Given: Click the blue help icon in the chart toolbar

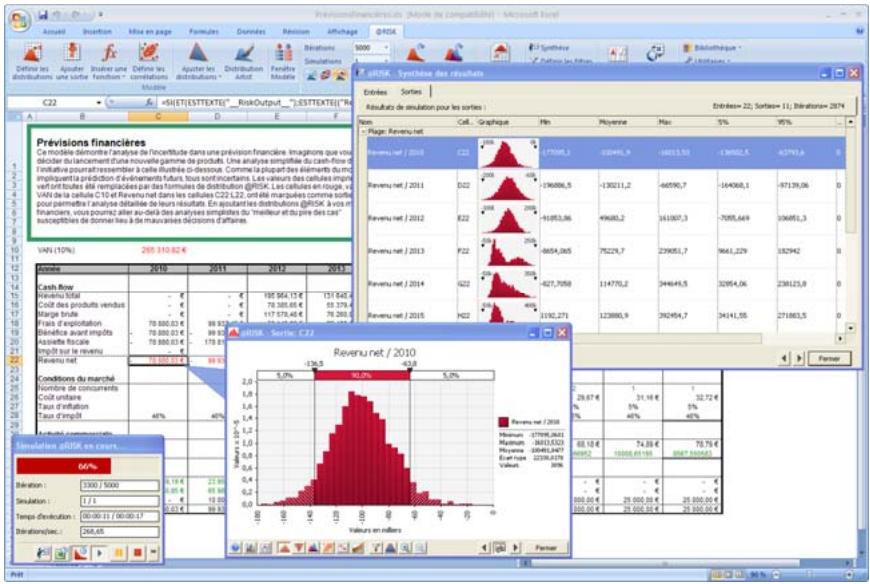Looking at the screenshot, I should (x=236, y=548).
